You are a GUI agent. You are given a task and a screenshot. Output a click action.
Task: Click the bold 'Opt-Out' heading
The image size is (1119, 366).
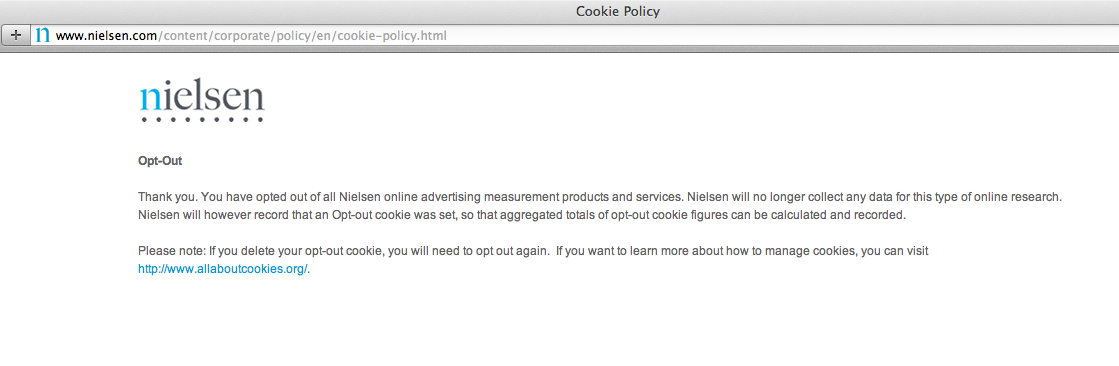coord(160,161)
